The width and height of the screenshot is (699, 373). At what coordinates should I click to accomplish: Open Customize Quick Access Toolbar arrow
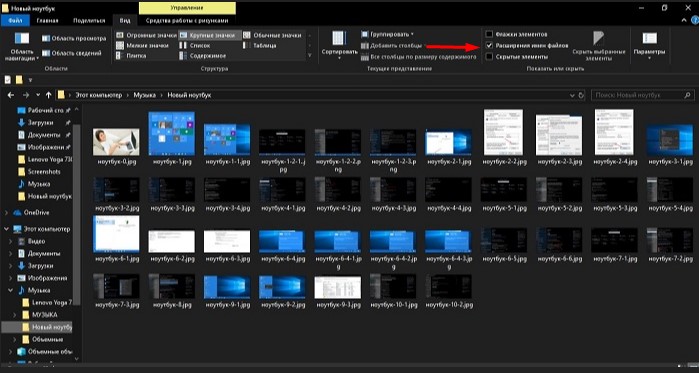[x=30, y=80]
